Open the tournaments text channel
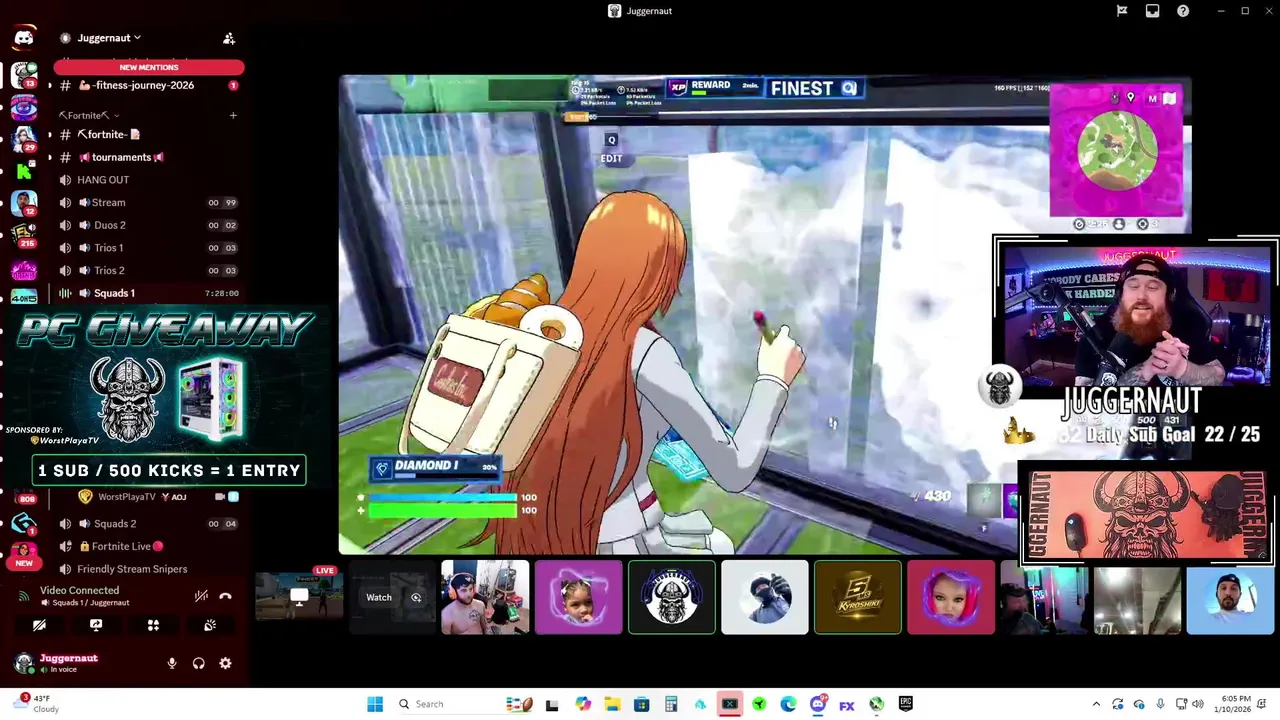 tap(149, 157)
